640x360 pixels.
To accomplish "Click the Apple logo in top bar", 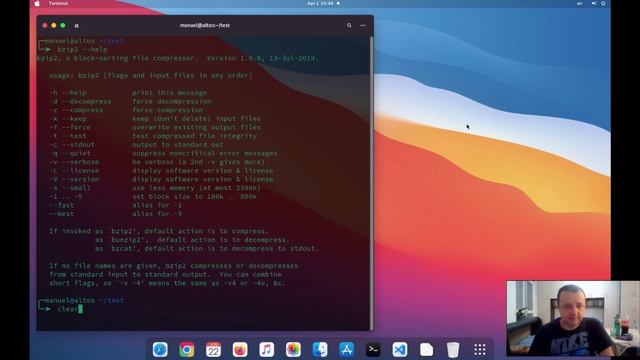I will coord(37,3).
